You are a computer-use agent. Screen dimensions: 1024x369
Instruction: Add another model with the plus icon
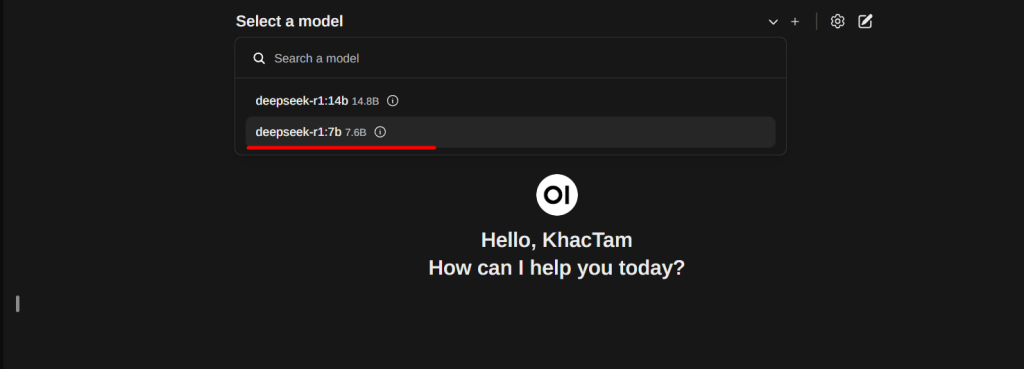795,22
